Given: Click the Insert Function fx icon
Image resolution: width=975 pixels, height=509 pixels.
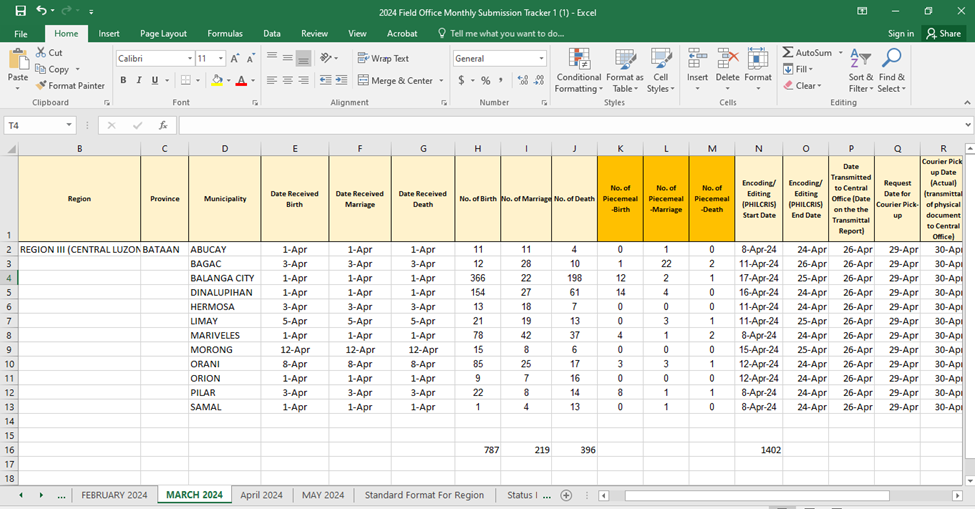Looking at the screenshot, I should click(163, 125).
